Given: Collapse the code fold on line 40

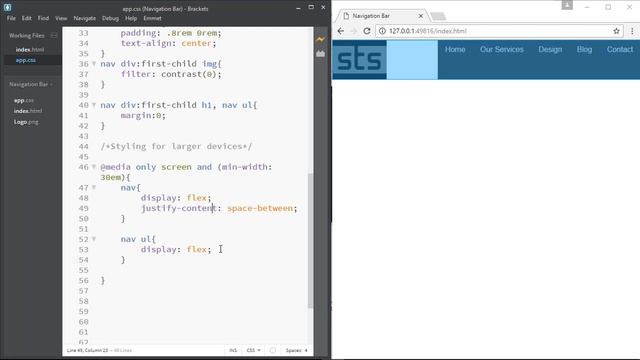Looking at the screenshot, I should 94,105.
